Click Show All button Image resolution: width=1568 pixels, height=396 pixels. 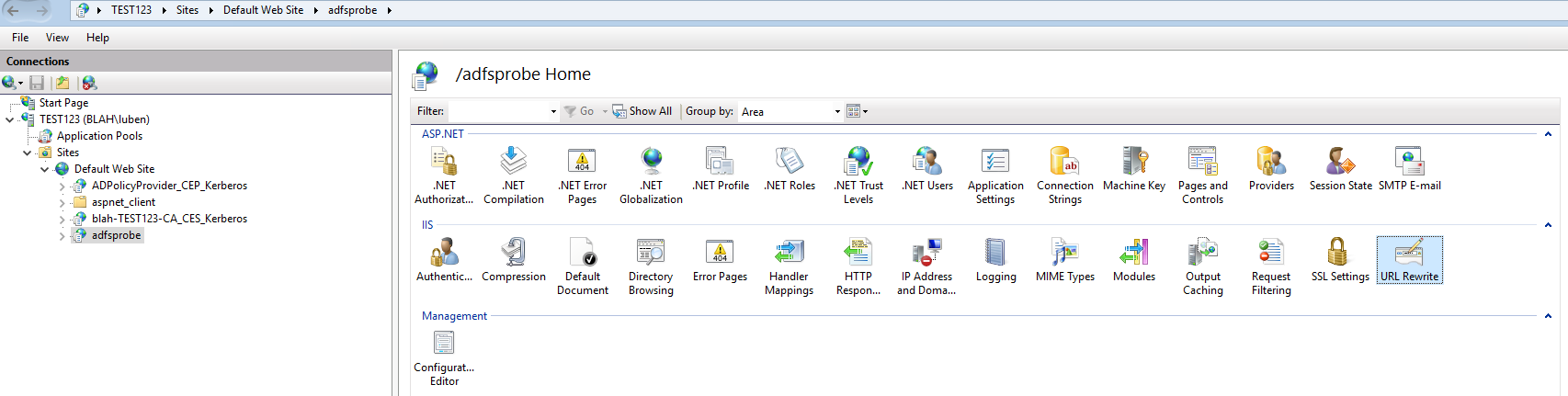click(642, 111)
